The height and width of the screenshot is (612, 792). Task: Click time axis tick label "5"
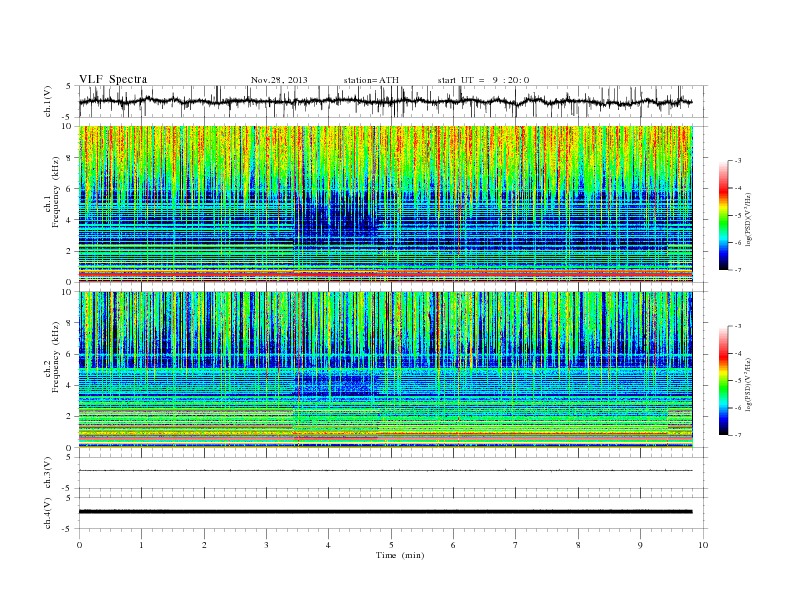(391, 545)
